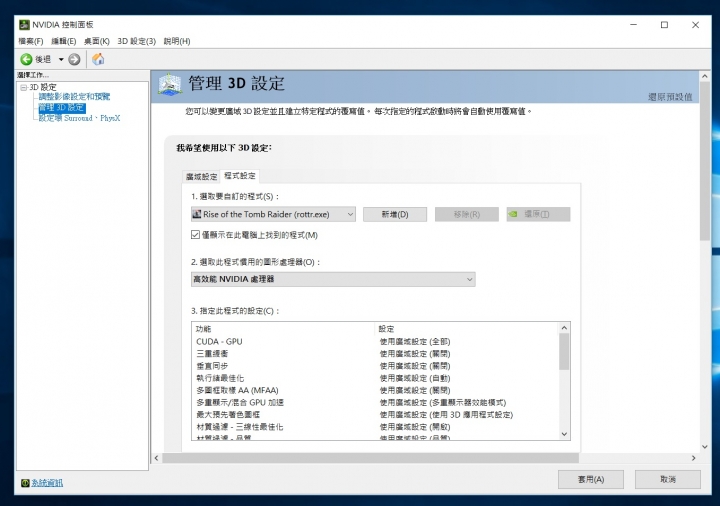The image size is (720, 506).
Task: Open the Back history dropdown arrow
Action: coord(61,60)
